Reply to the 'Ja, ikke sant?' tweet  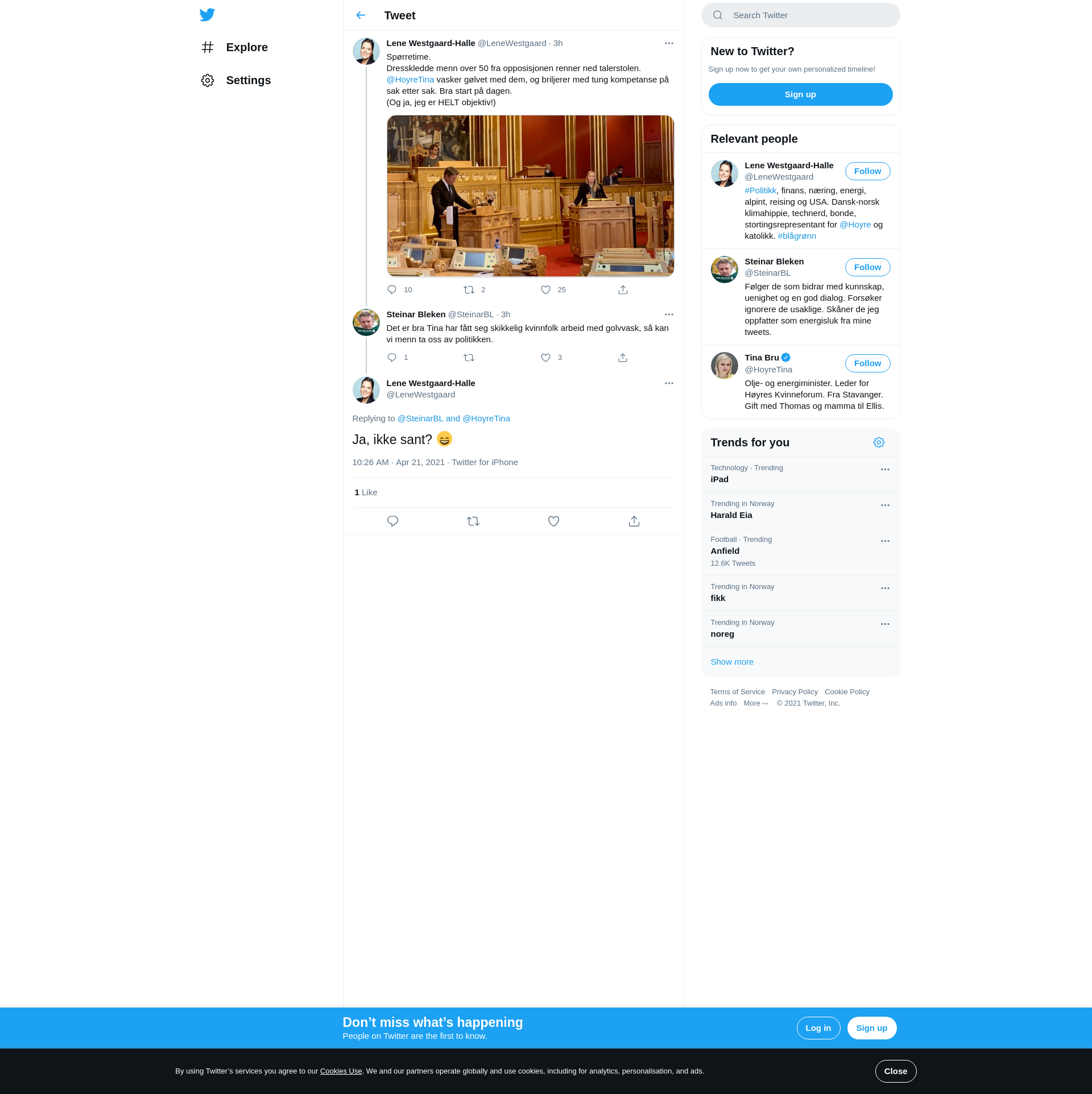pos(392,521)
